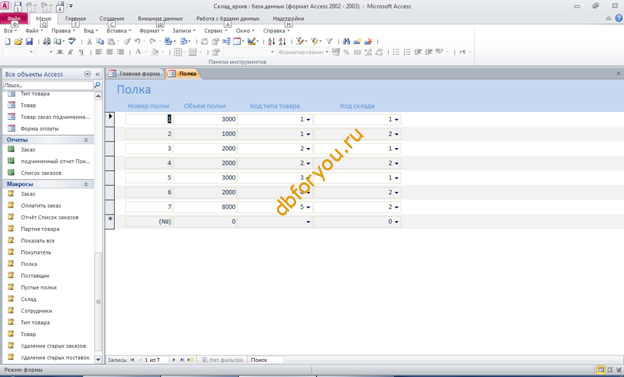Open the Сервис menu
The image size is (624, 377).
click(x=215, y=31)
